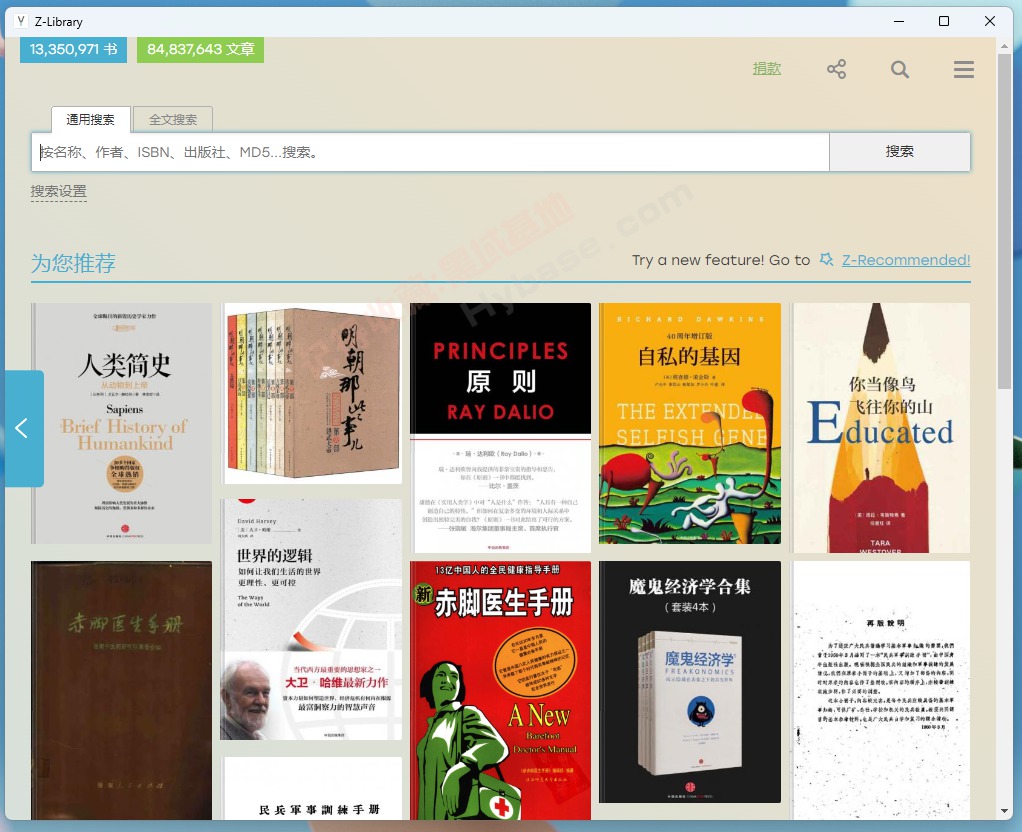Image resolution: width=1022 pixels, height=832 pixels.
Task: Switch to the 通用搜索 tab
Action: tap(91, 119)
